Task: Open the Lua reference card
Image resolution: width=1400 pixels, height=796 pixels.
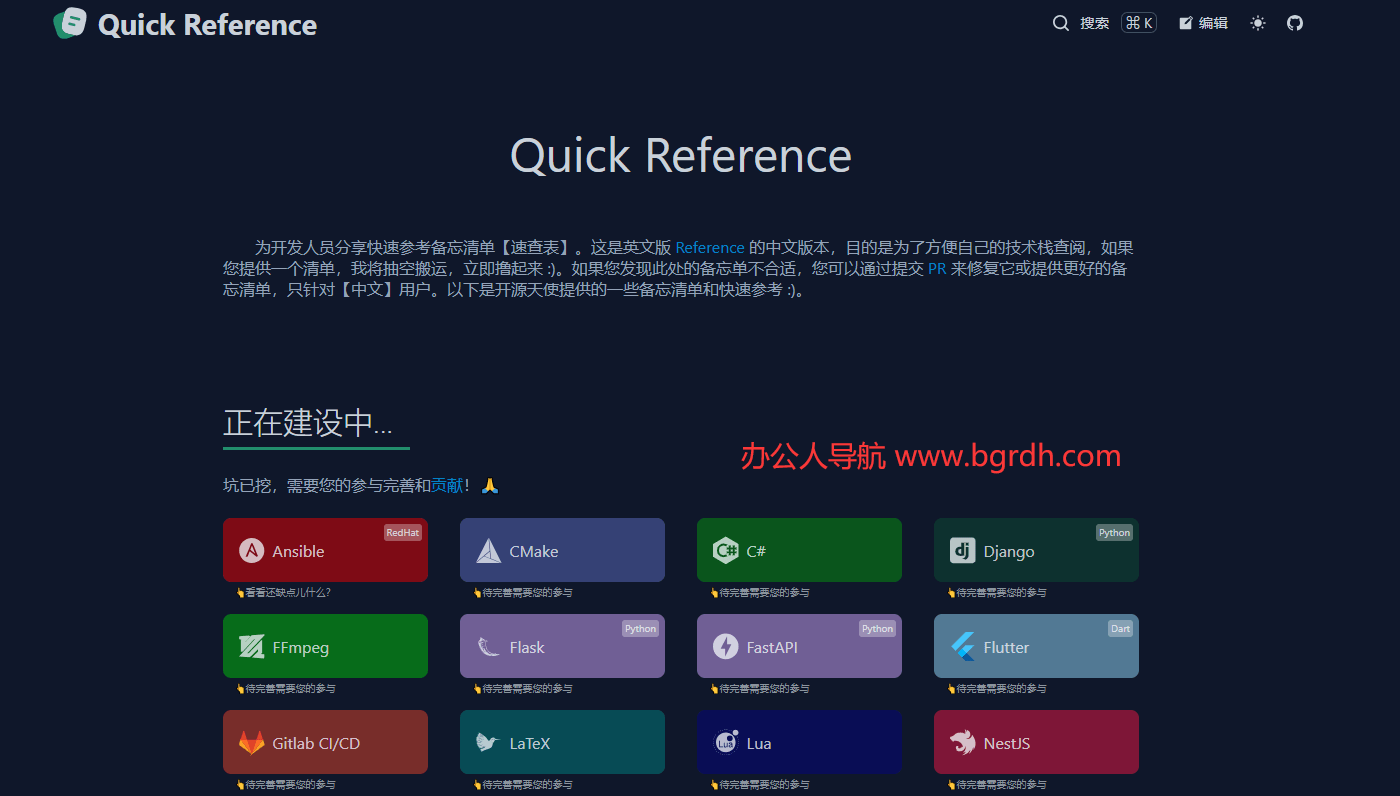Action: coord(799,742)
